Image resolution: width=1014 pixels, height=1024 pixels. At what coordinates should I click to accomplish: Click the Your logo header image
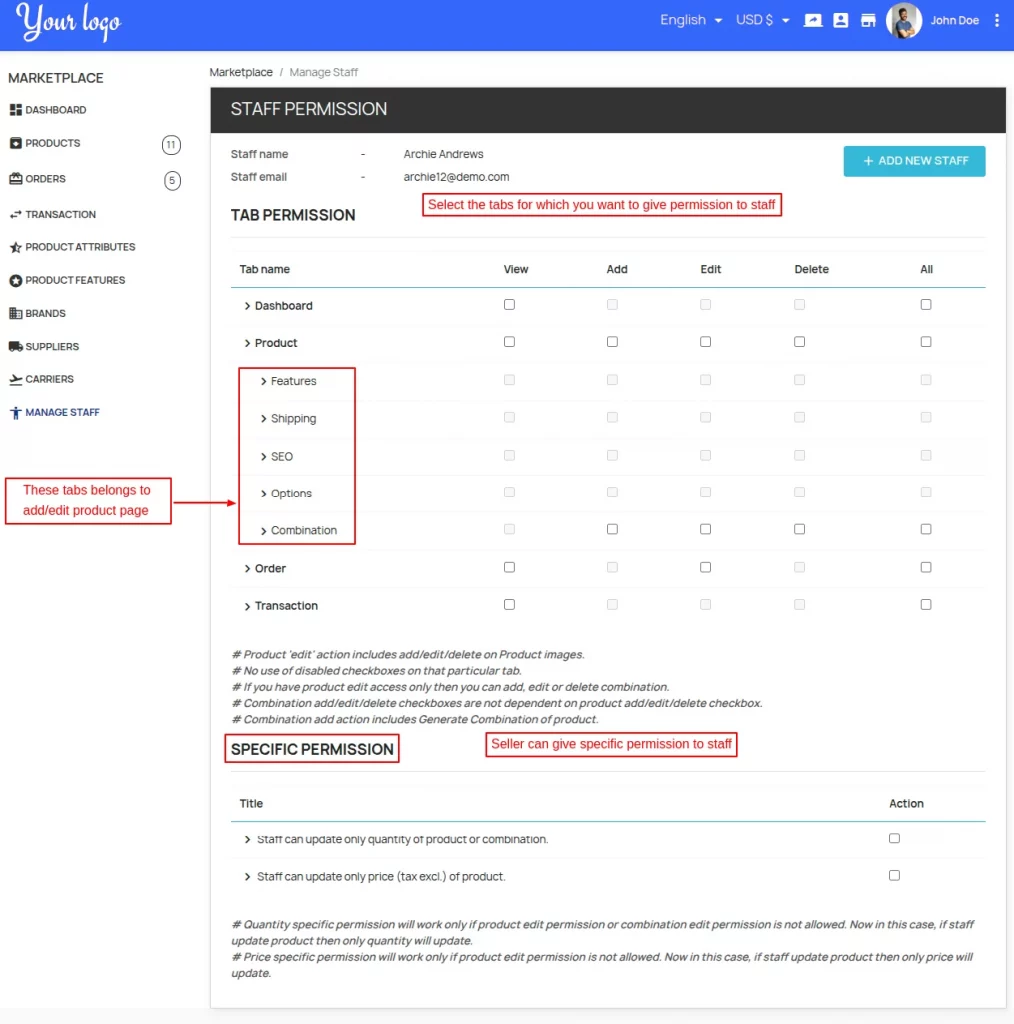click(69, 22)
